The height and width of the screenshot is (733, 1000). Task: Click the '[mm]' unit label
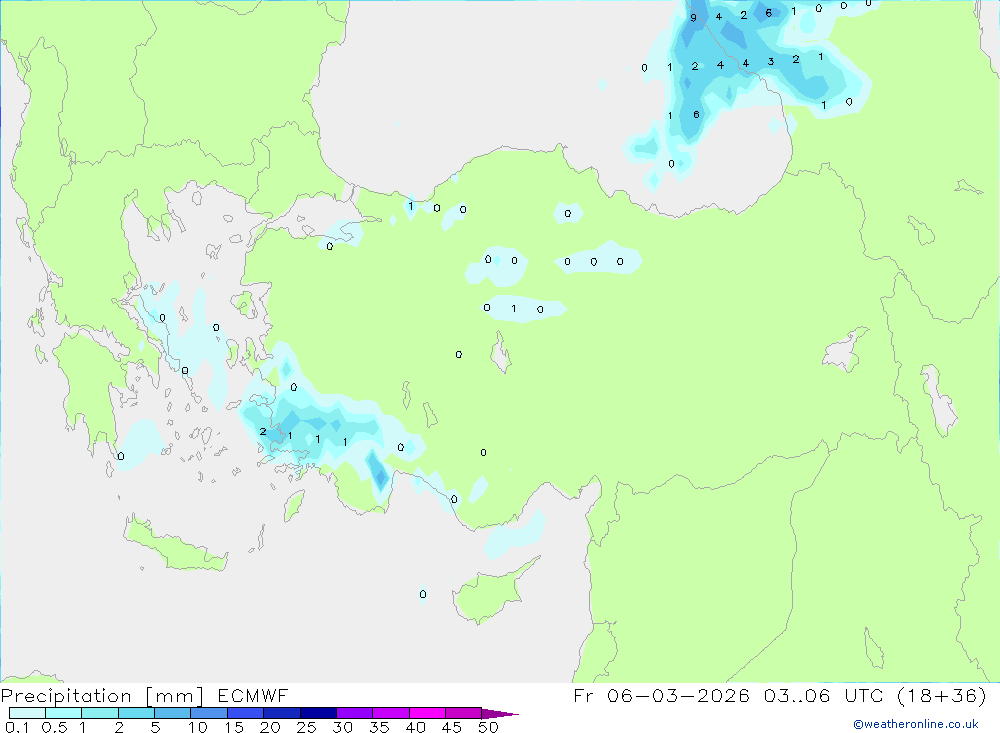pyautogui.click(x=174, y=696)
